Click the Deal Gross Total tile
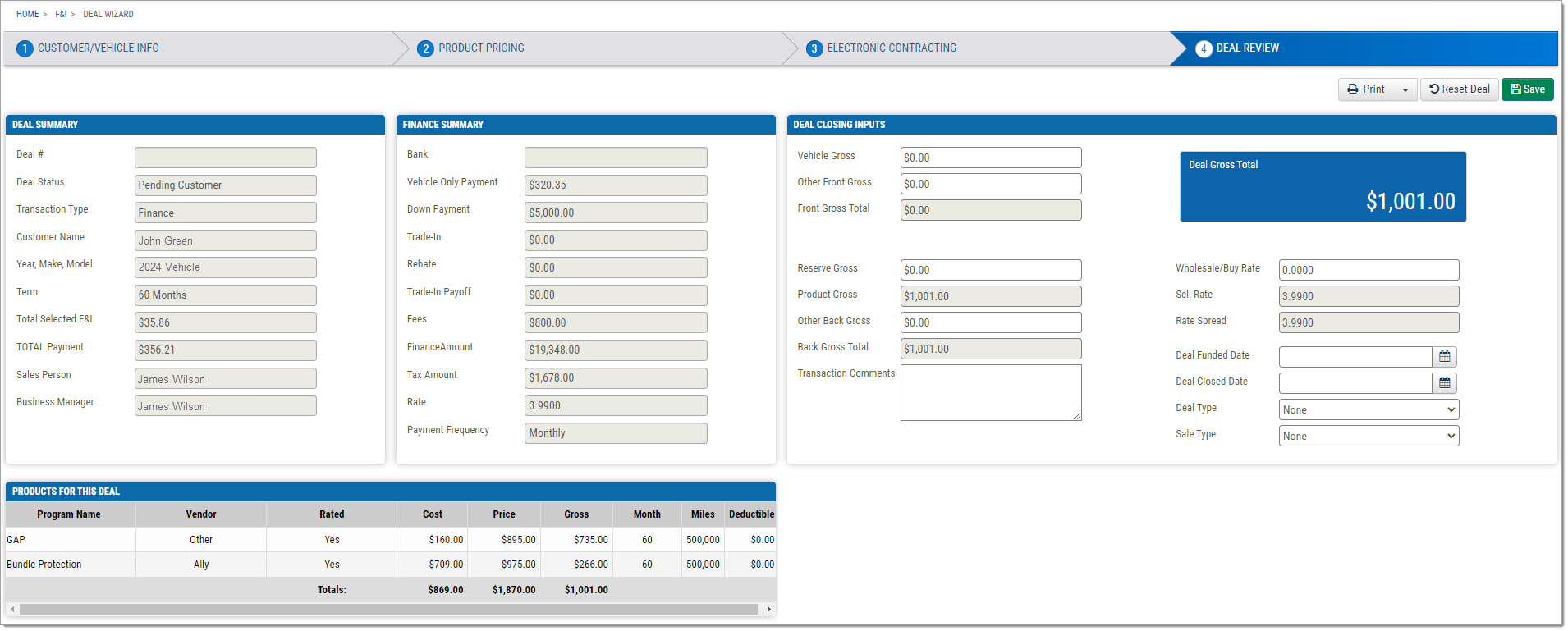 point(1323,186)
